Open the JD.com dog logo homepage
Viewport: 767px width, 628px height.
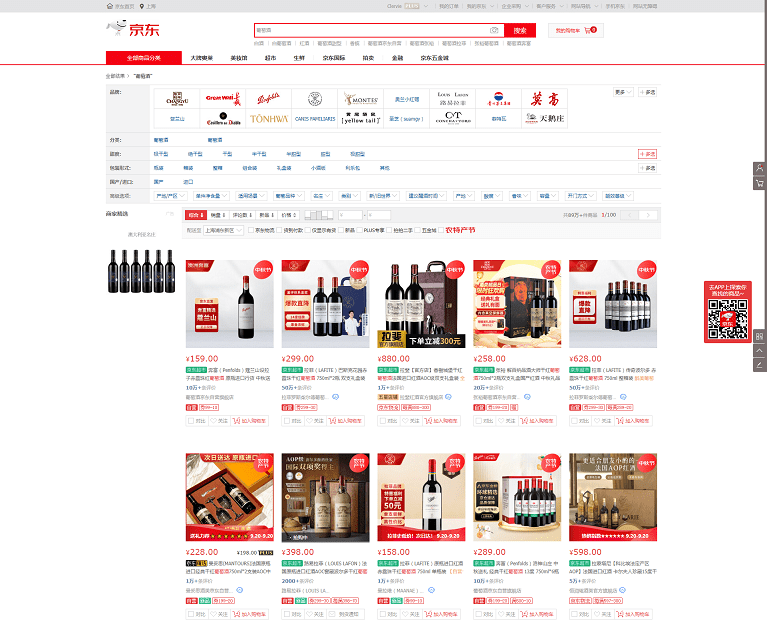133,29
